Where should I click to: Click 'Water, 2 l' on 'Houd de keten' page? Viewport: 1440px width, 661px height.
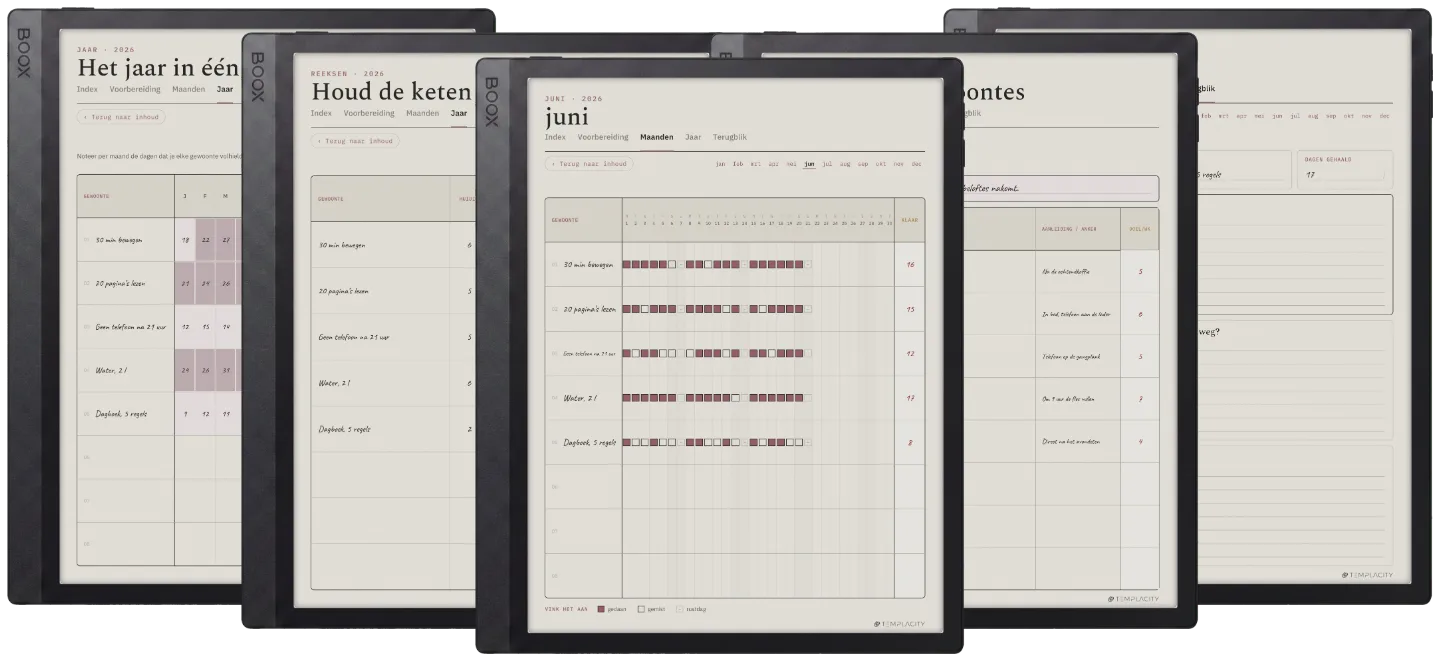point(334,383)
